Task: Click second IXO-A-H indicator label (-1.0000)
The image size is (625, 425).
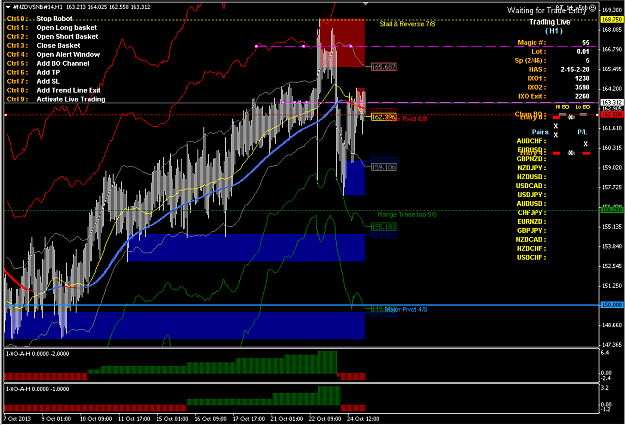Action: click(x=37, y=389)
